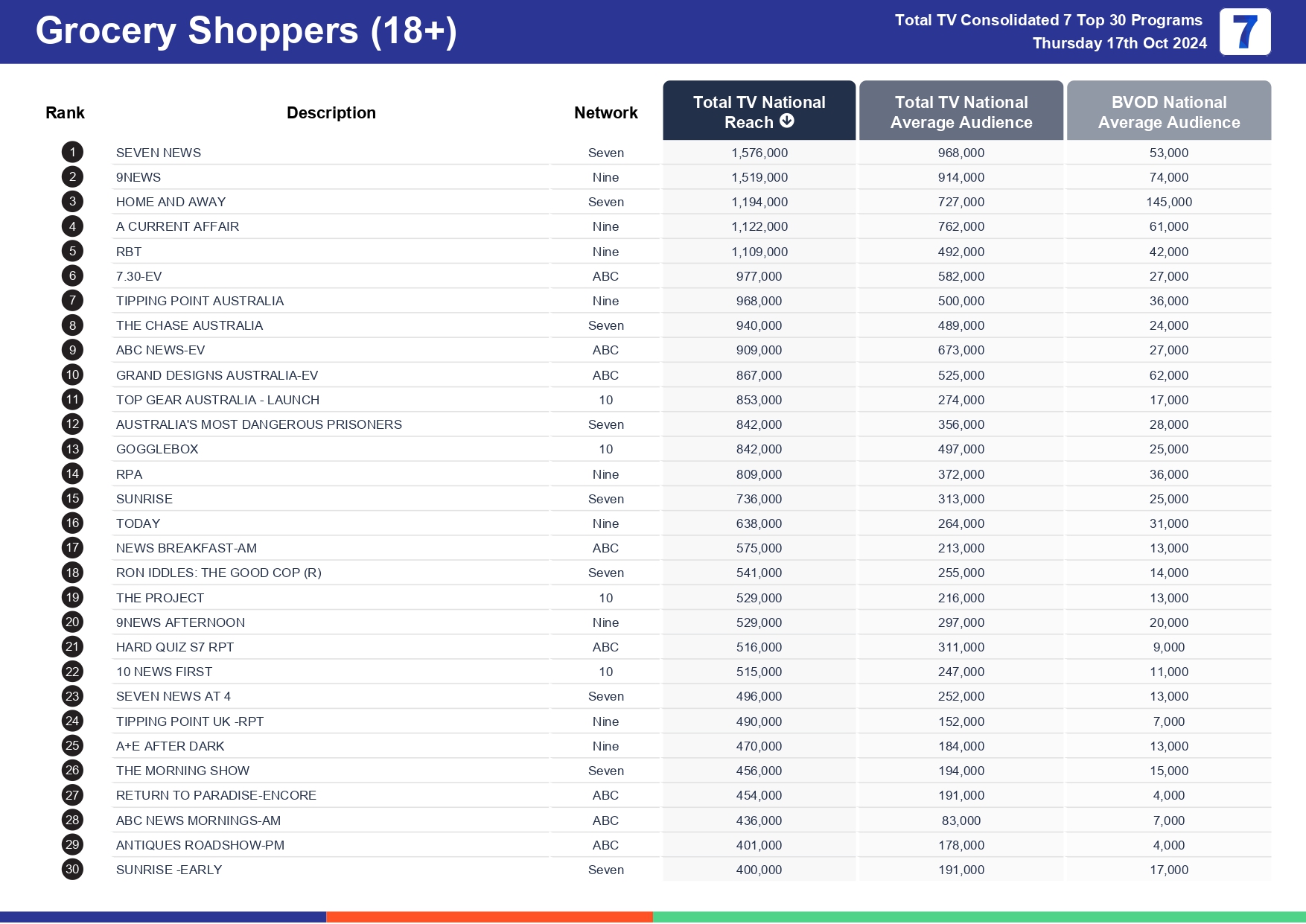Viewport: 1306px width, 924px height.
Task: Click the green segment of bottom bar
Action: (978, 917)
